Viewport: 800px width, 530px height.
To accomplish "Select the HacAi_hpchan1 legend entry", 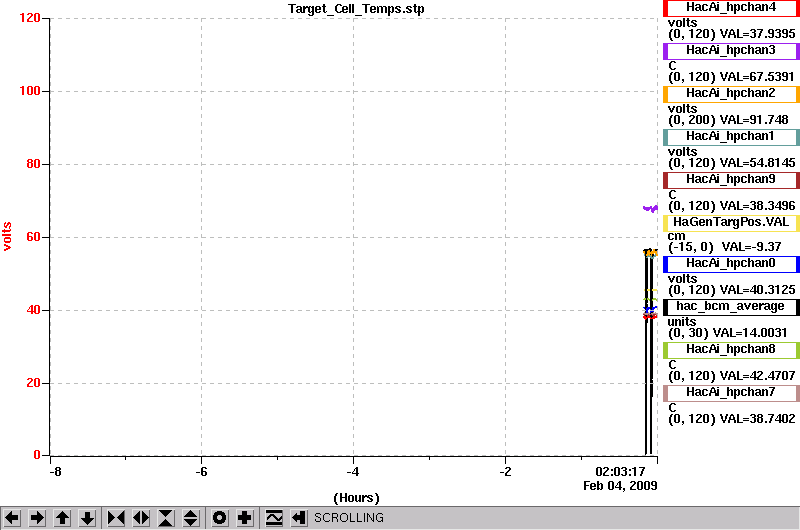I will point(731,137).
